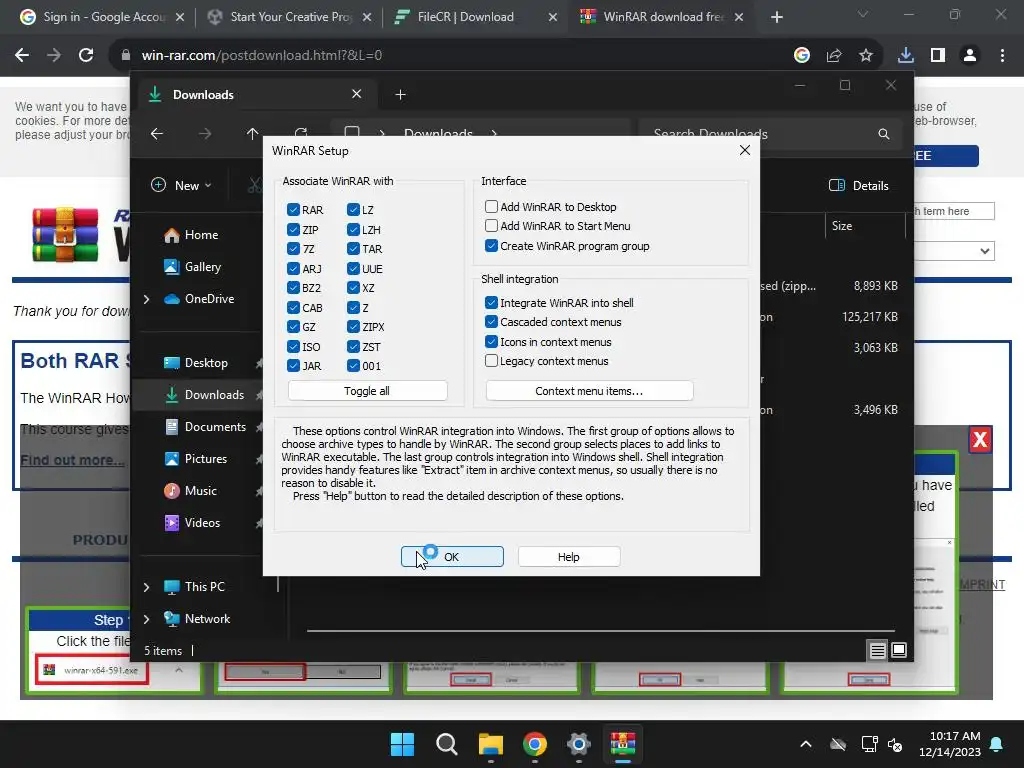The width and height of the screenshot is (1024, 768).
Task: Toggle the ISO association checkbox
Action: click(293, 346)
